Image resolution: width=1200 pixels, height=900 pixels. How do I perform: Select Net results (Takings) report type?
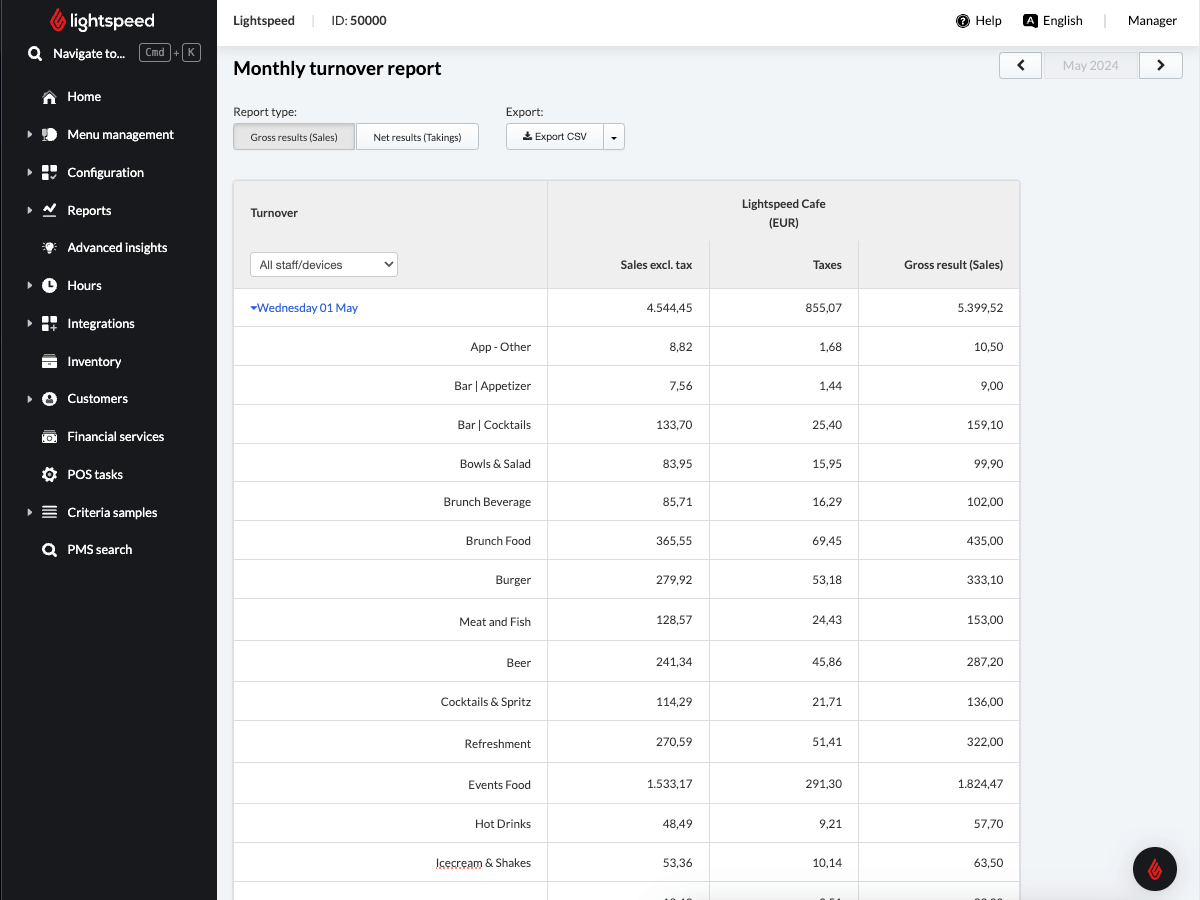417,137
